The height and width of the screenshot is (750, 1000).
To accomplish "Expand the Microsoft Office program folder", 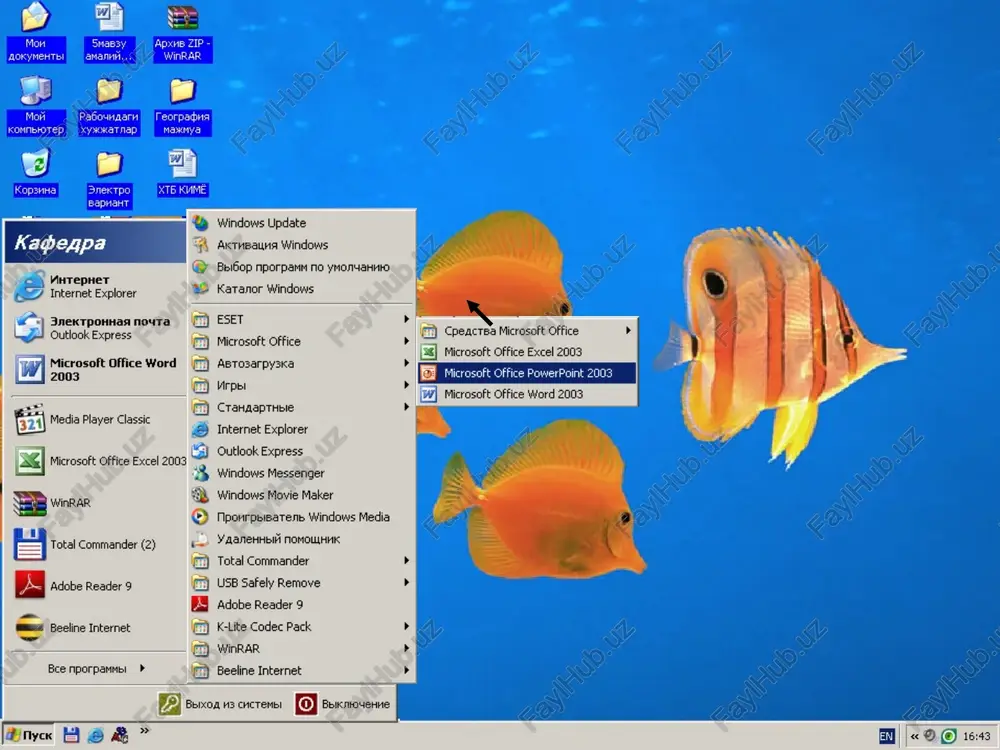I will coord(301,341).
